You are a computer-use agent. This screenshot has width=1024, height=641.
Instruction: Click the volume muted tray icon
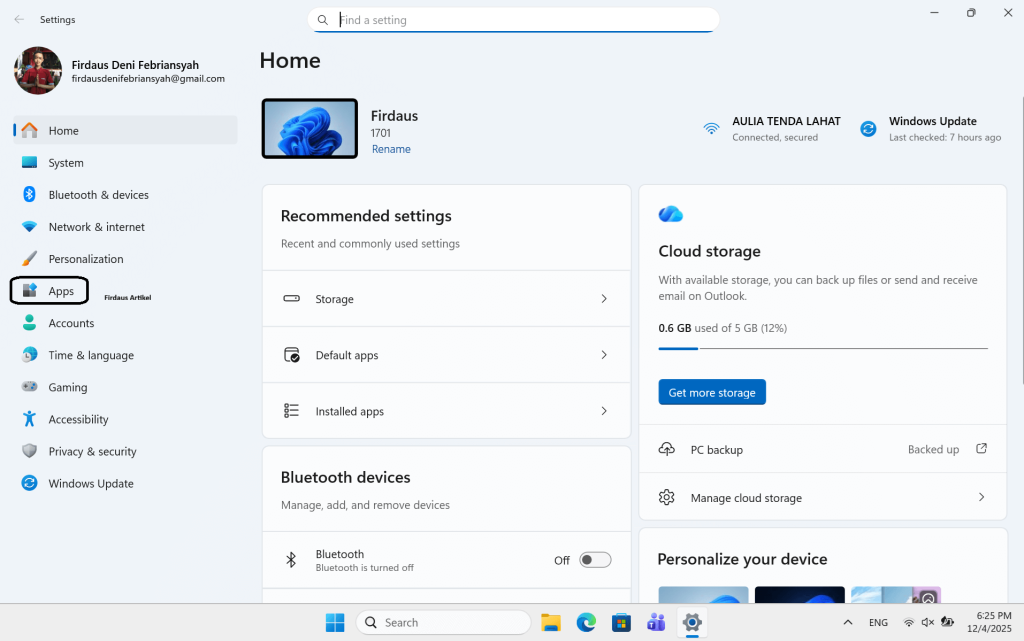[927, 622]
